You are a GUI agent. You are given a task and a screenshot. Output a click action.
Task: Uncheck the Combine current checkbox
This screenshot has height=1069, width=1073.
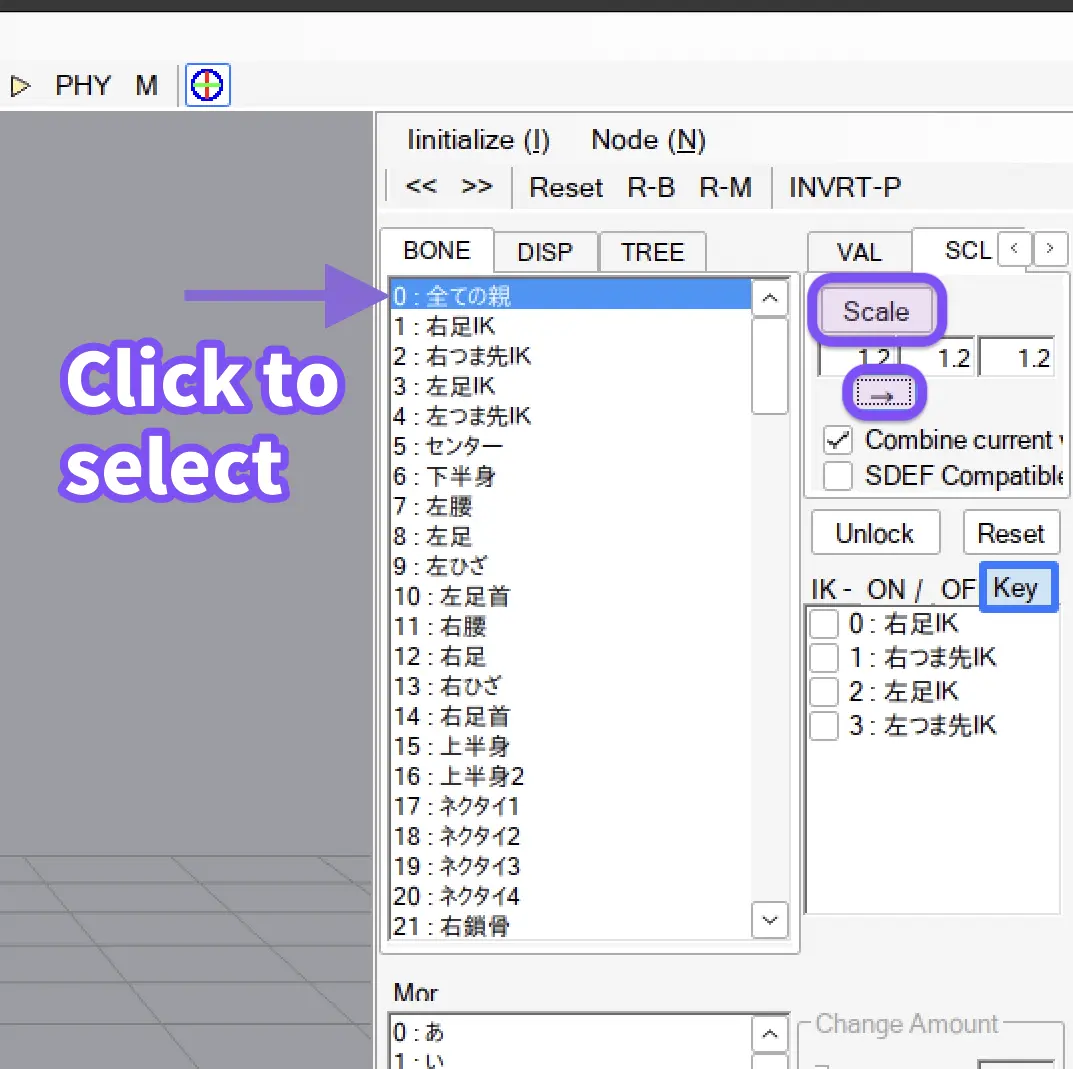(x=838, y=440)
